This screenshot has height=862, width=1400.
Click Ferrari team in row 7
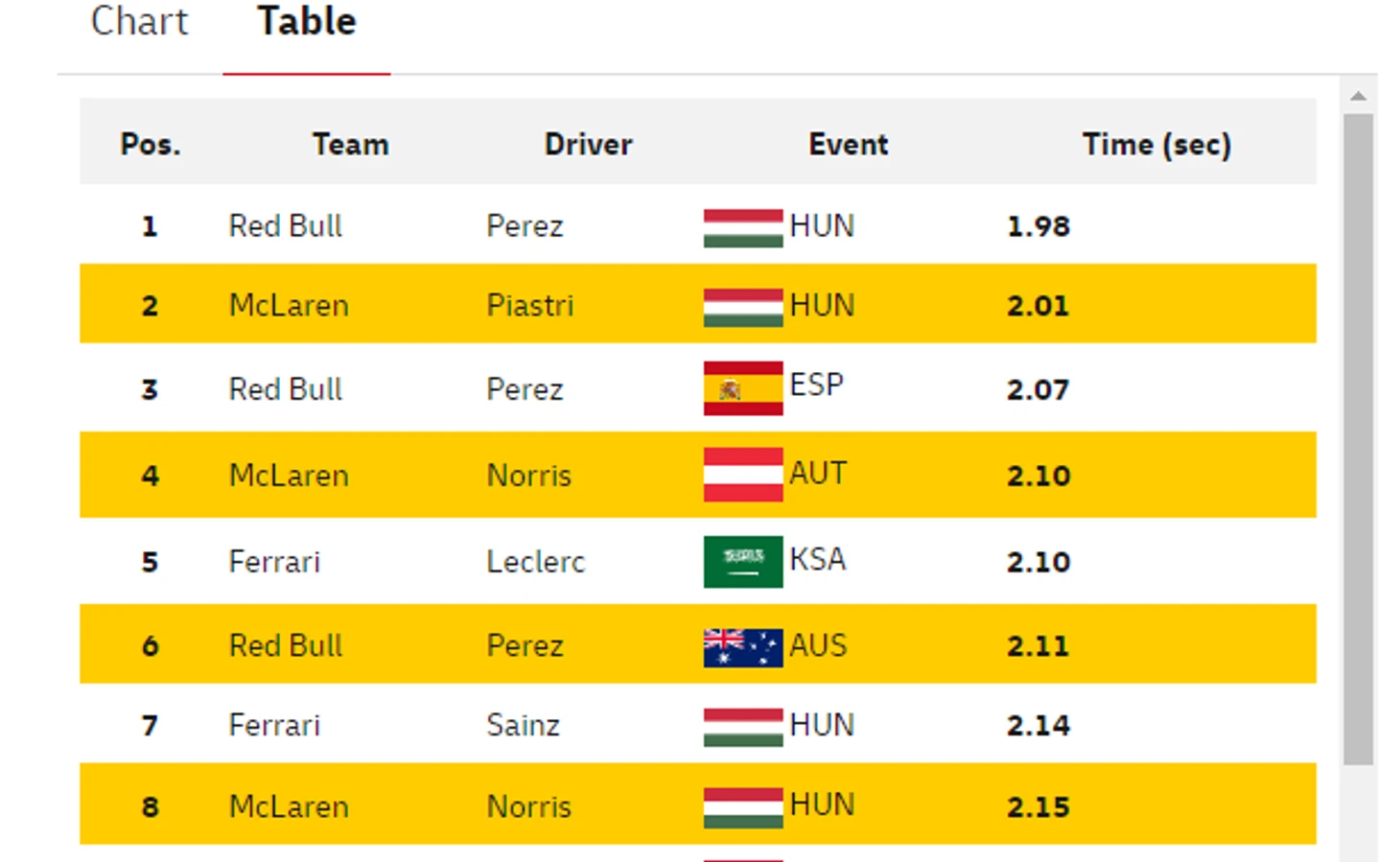click(x=274, y=726)
